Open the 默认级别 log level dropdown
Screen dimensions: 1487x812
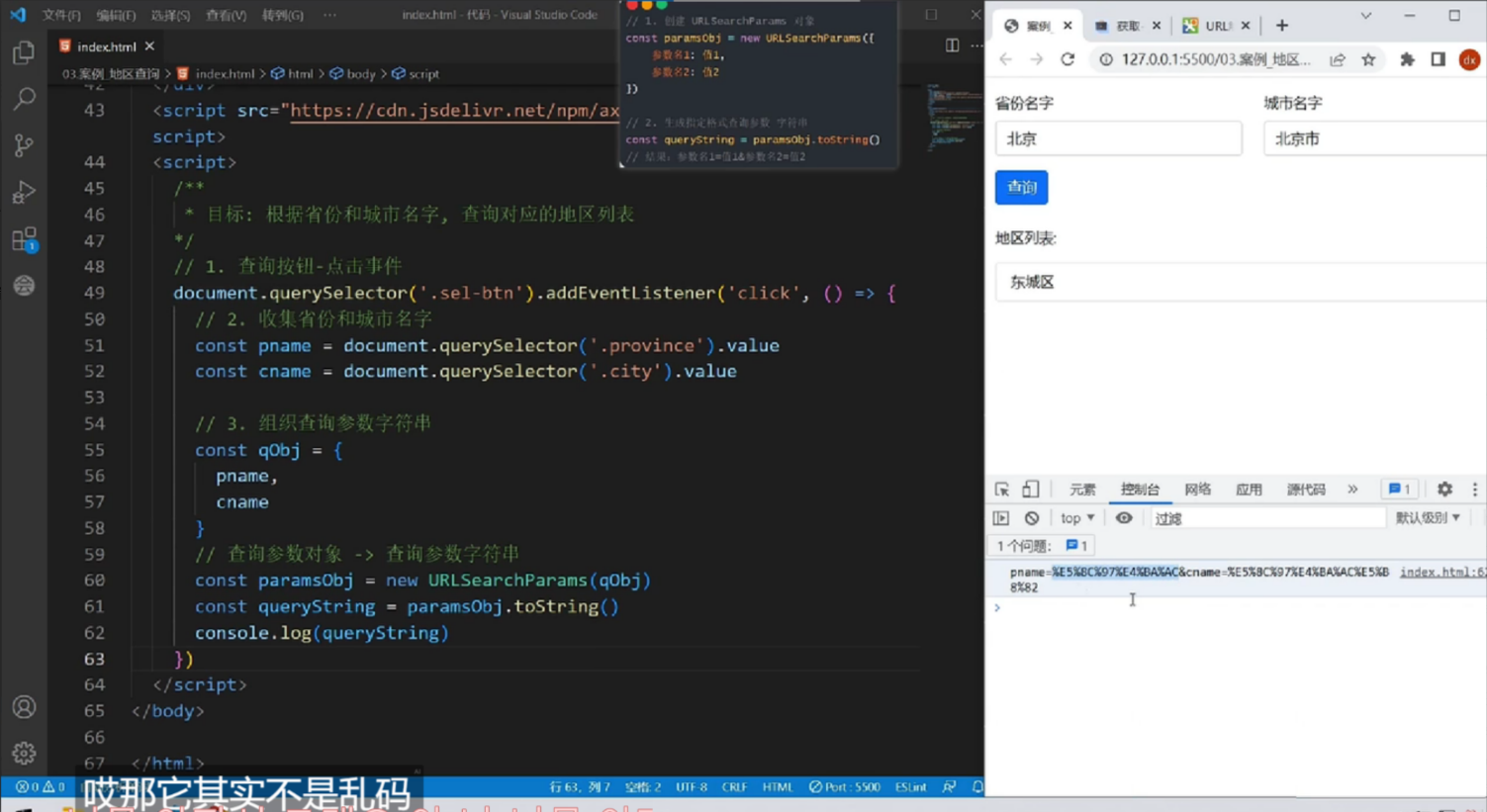1428,517
